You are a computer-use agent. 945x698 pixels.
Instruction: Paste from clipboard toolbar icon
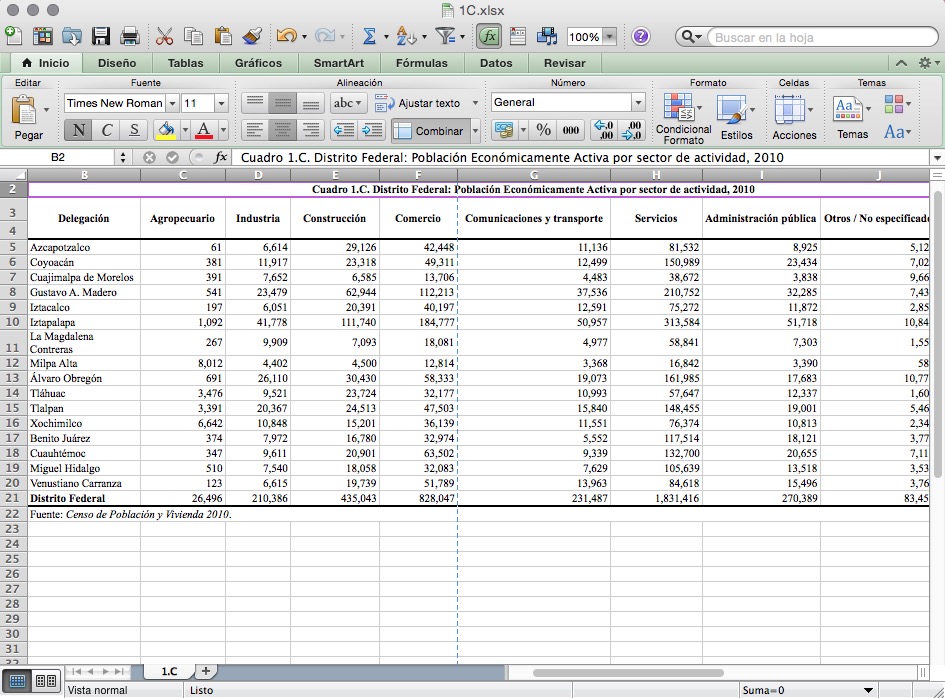[x=222, y=36]
